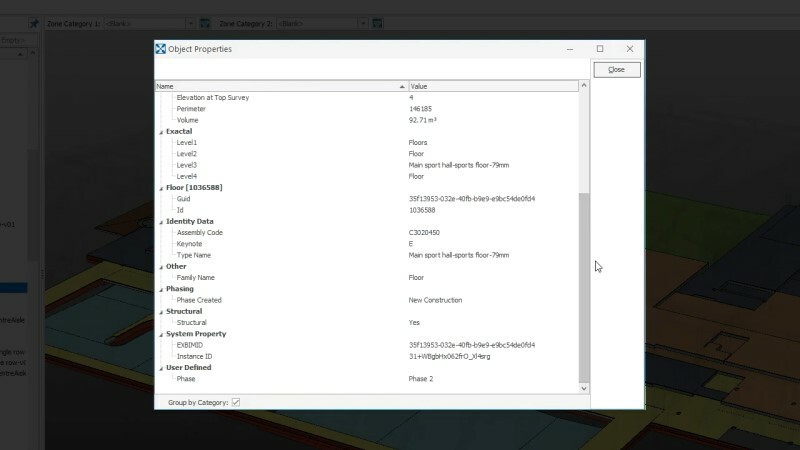Collapse the System Property section
The image size is (800, 450).
click(x=160, y=334)
